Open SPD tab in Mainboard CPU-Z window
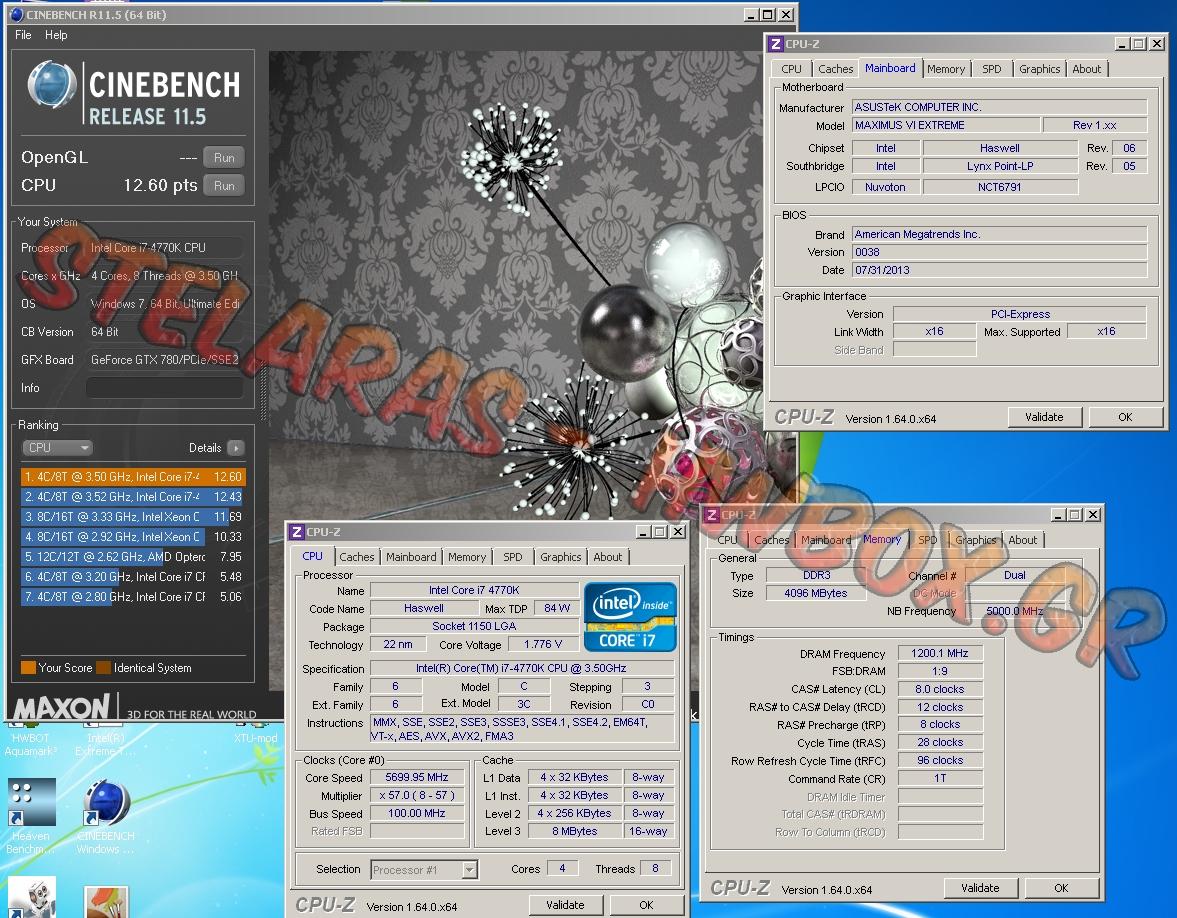Image resolution: width=1177 pixels, height=918 pixels. coord(992,69)
